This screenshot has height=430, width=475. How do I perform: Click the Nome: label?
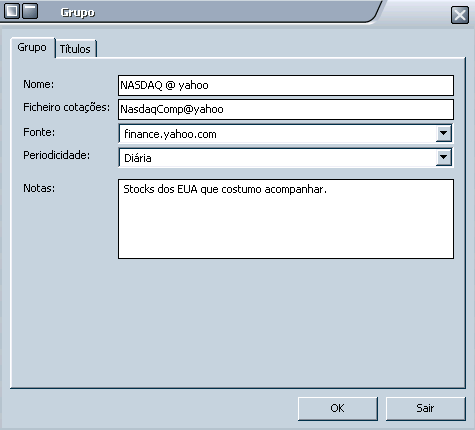[x=38, y=84]
